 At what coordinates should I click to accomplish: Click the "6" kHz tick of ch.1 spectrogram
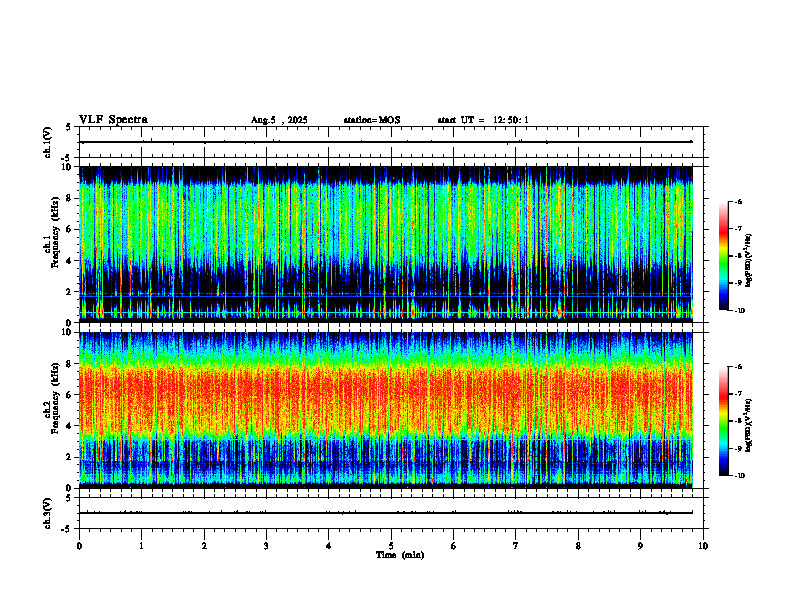pos(69,229)
